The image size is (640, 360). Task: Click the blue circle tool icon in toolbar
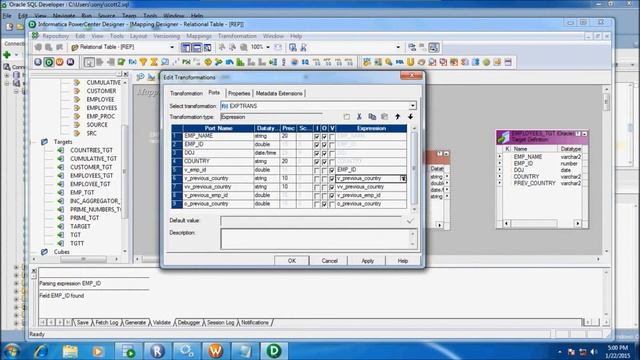[38, 62]
